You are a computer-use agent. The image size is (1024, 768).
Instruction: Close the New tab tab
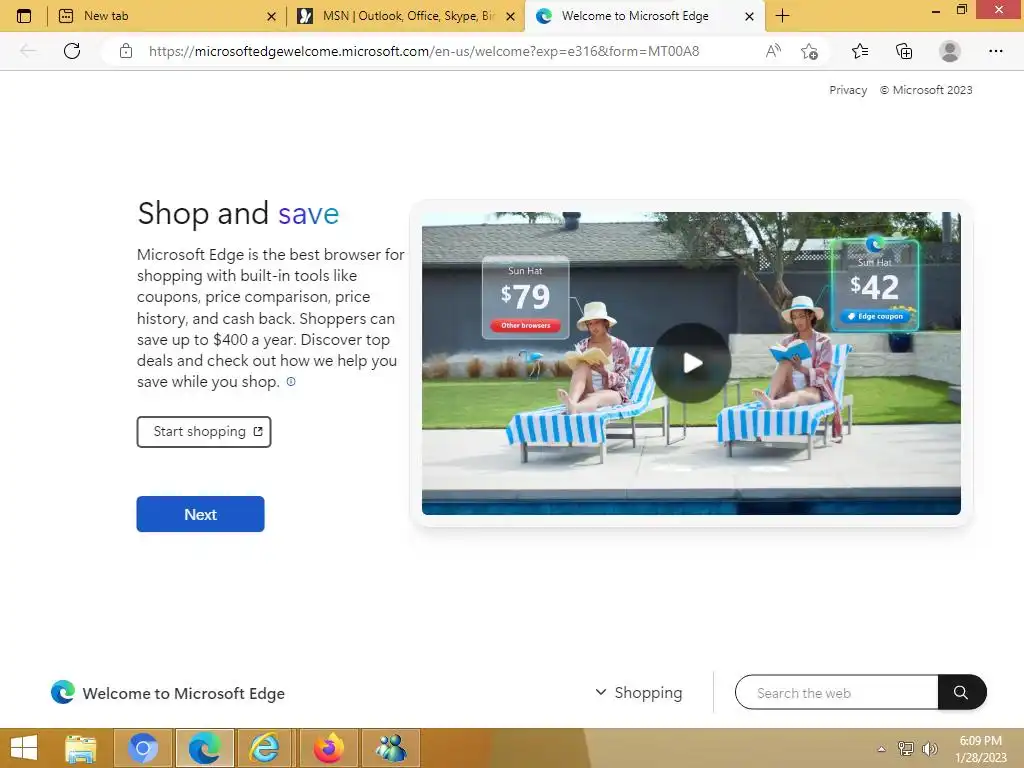tap(272, 16)
